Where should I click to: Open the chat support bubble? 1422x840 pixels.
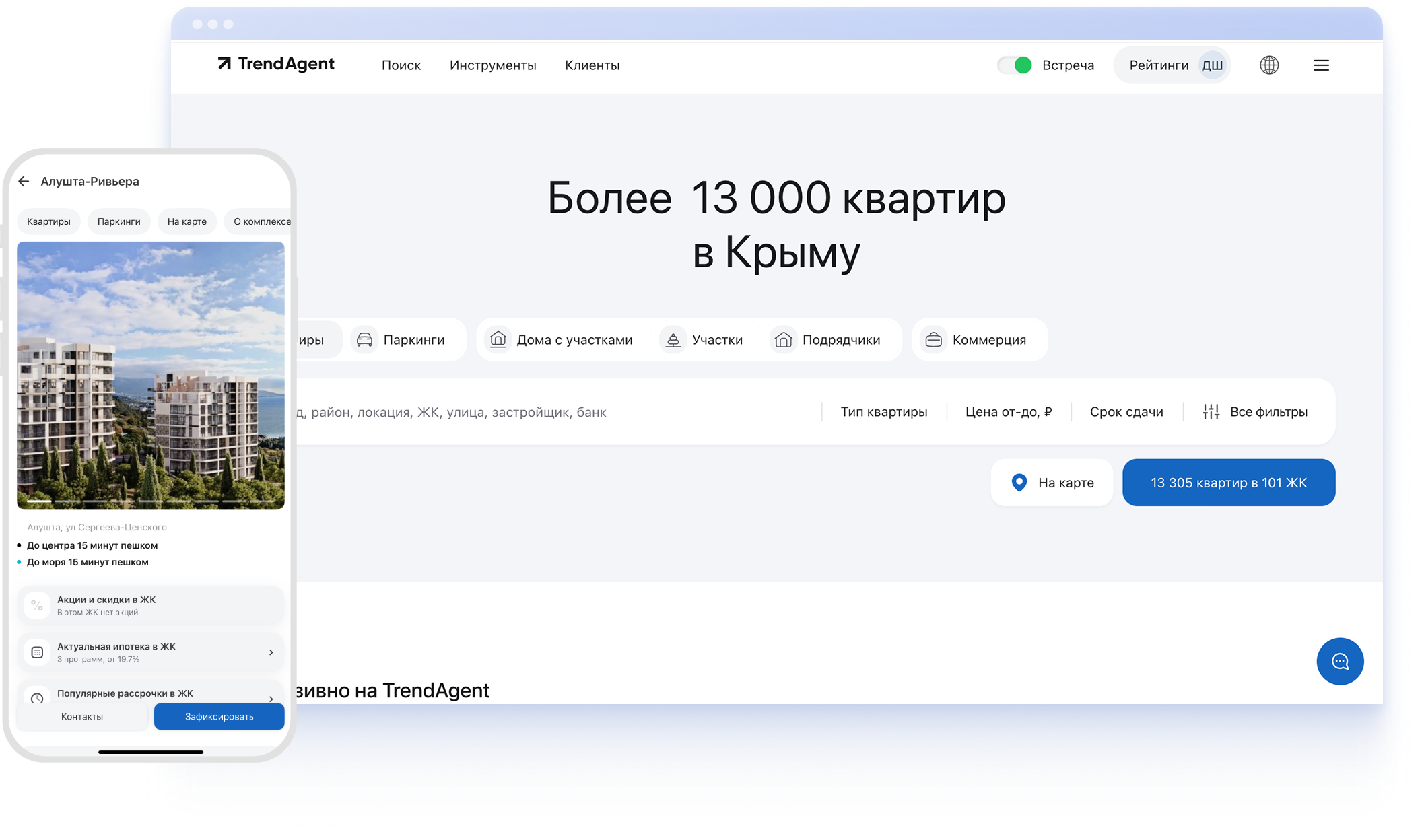coord(1340,661)
